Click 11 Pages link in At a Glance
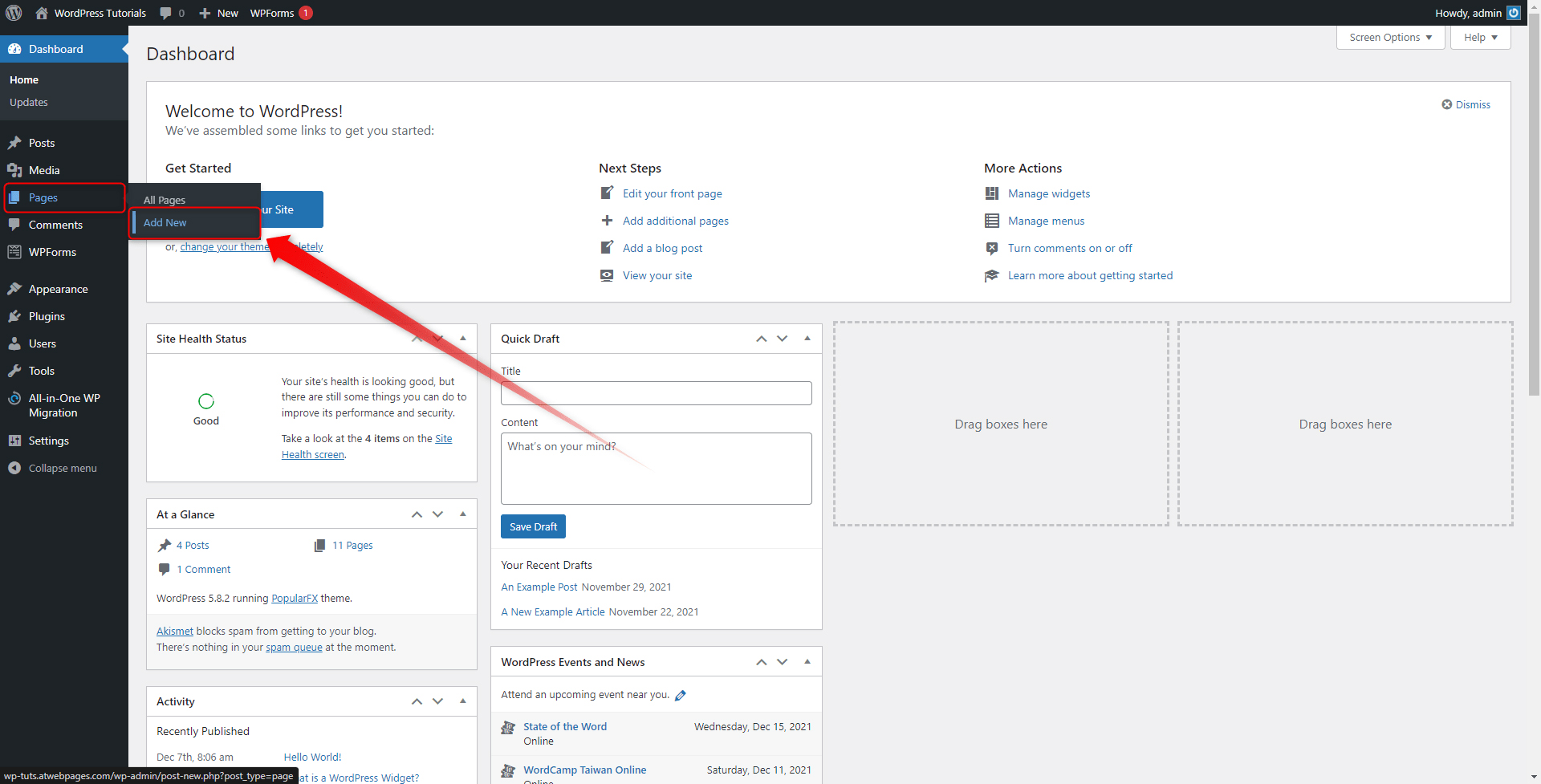1541x784 pixels. coord(352,545)
